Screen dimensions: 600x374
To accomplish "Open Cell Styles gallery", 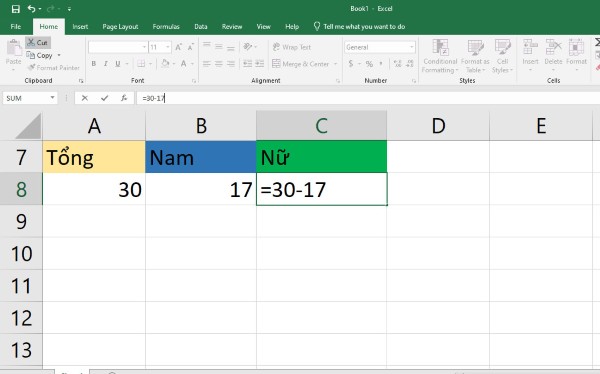I will tap(502, 56).
